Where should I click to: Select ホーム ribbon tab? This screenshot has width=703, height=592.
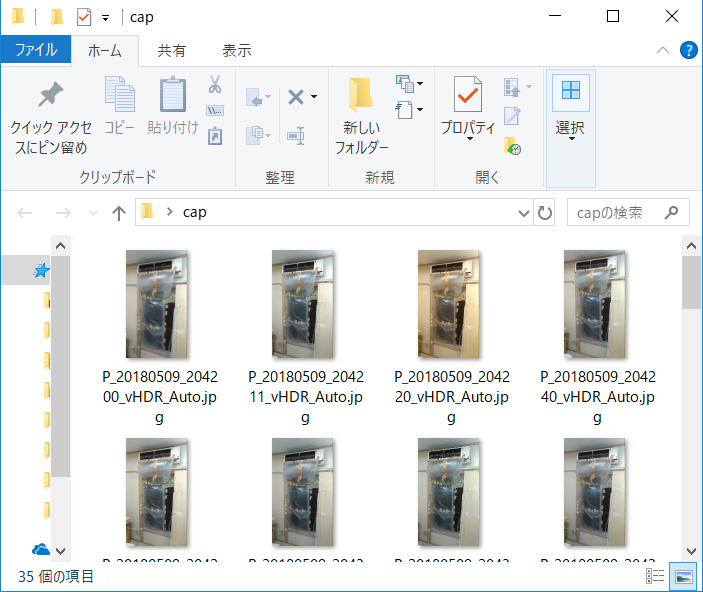coord(105,51)
